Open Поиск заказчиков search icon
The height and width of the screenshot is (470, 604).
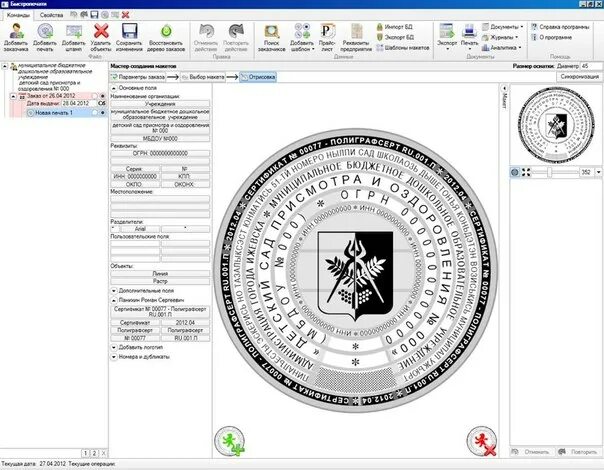(x=272, y=31)
